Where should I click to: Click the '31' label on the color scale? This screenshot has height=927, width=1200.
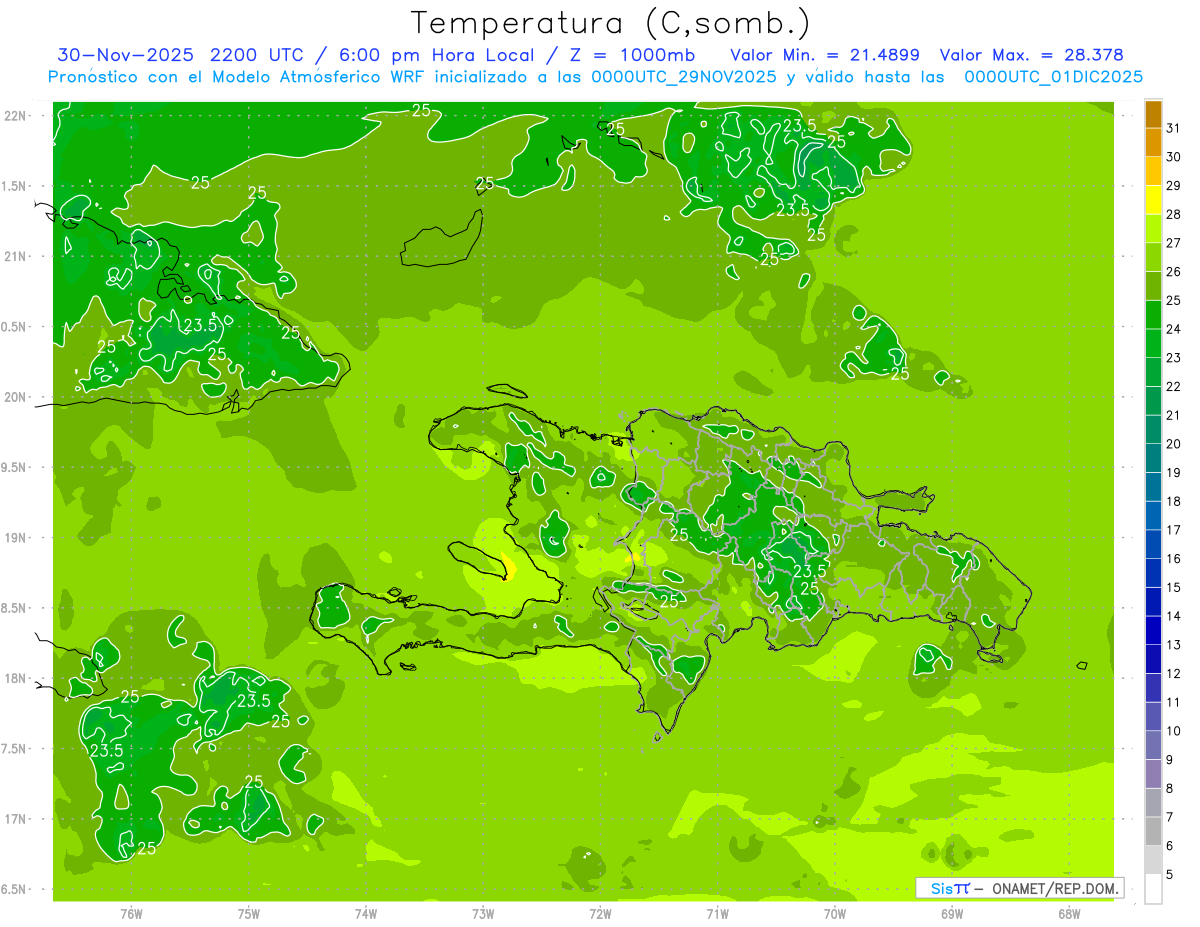1174,128
